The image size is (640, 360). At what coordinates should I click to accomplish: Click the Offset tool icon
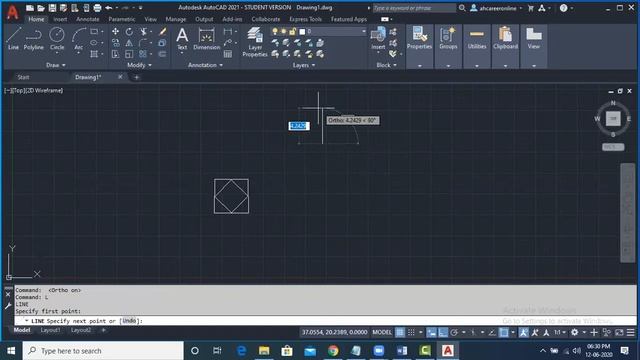point(162,54)
